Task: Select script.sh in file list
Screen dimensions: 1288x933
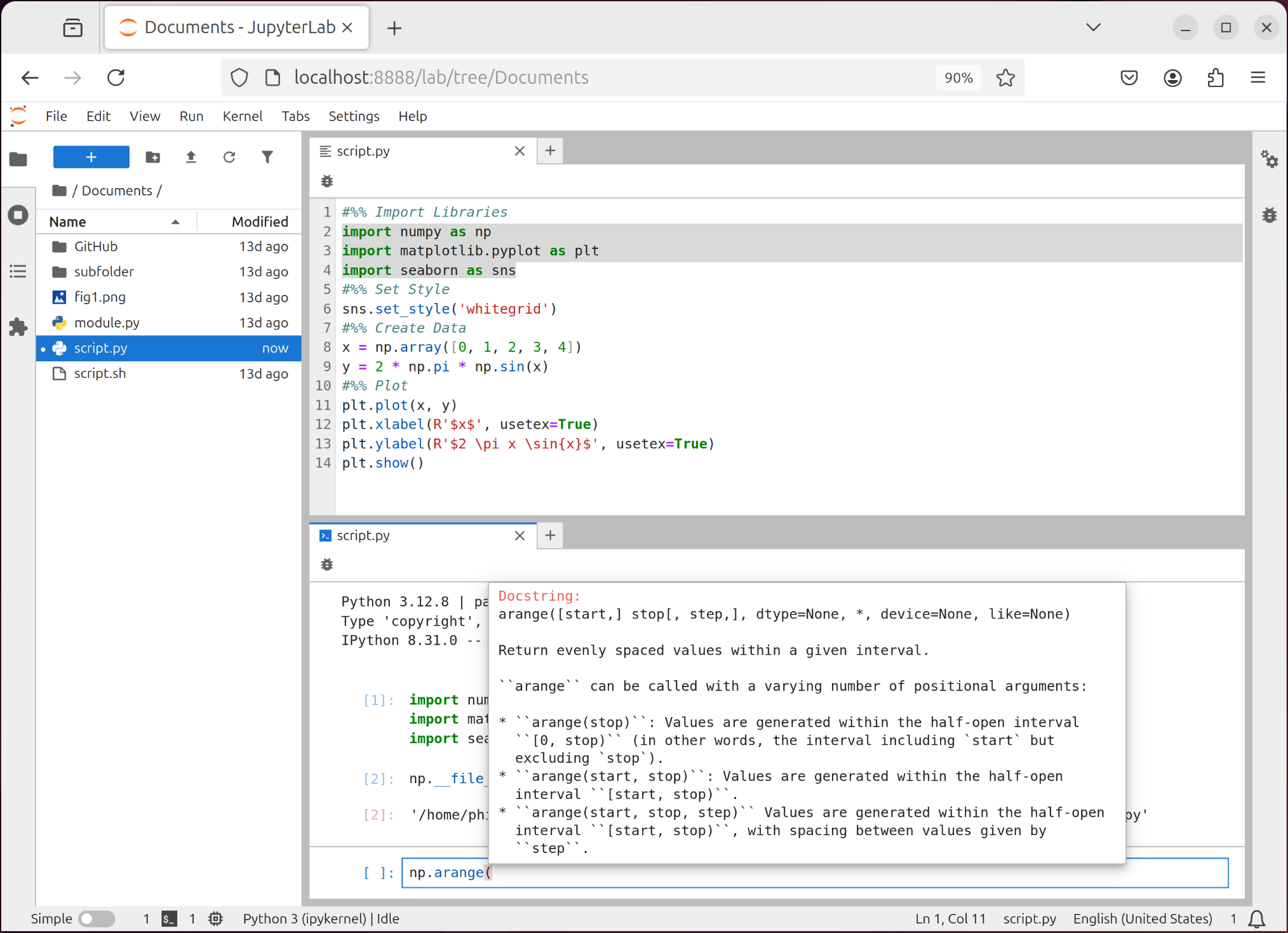Action: pyautogui.click(x=168, y=373)
